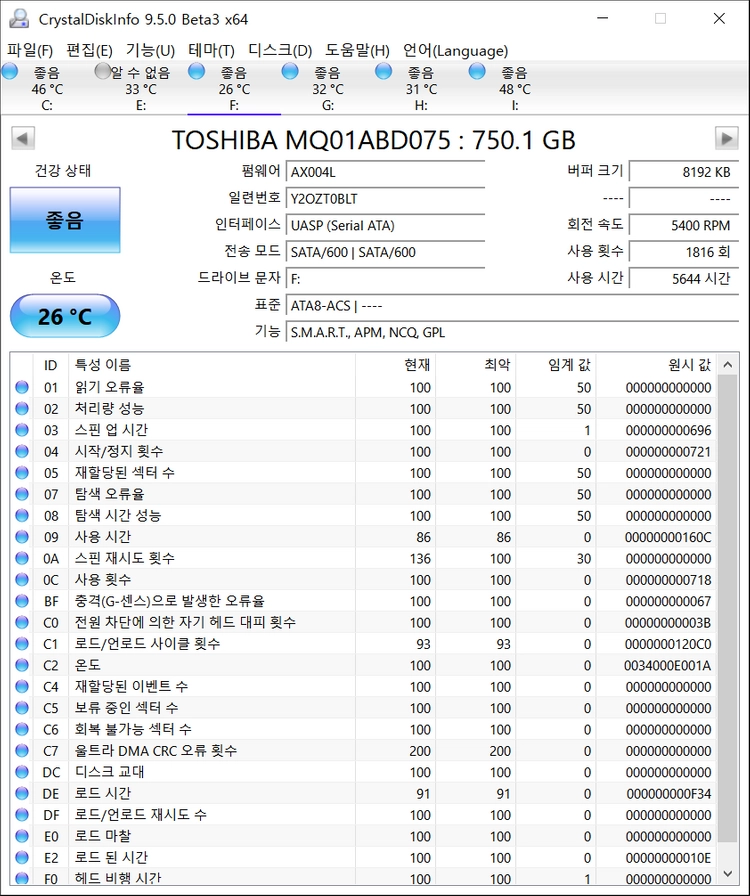Click status orb for DF 로드/언로드 재시도 수

click(22, 815)
